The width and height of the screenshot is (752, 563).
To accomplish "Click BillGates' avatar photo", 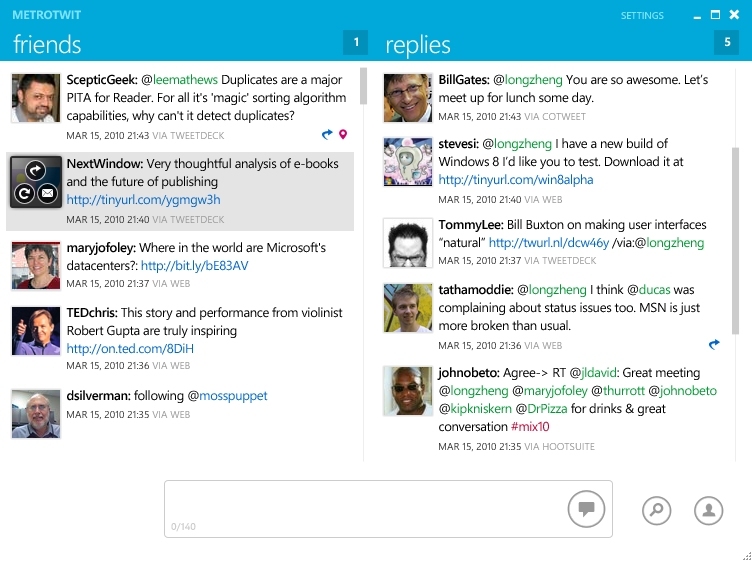I will [408, 98].
